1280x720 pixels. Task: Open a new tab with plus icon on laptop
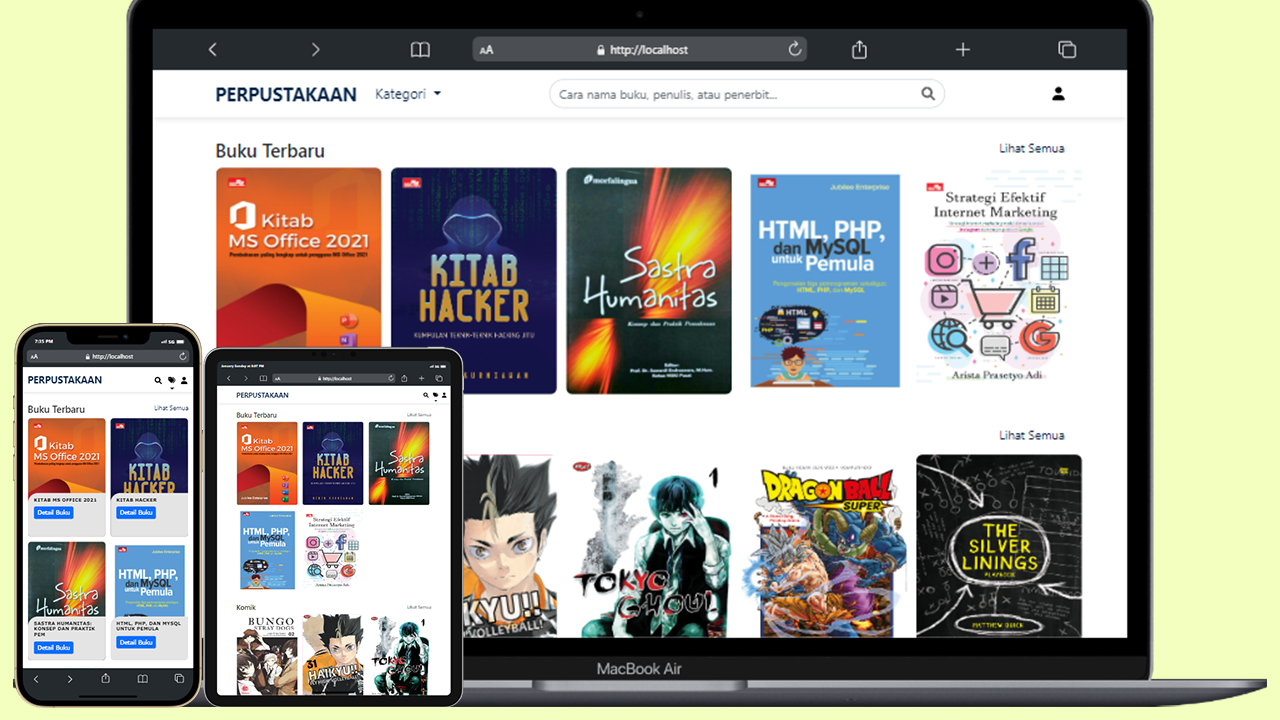963,49
